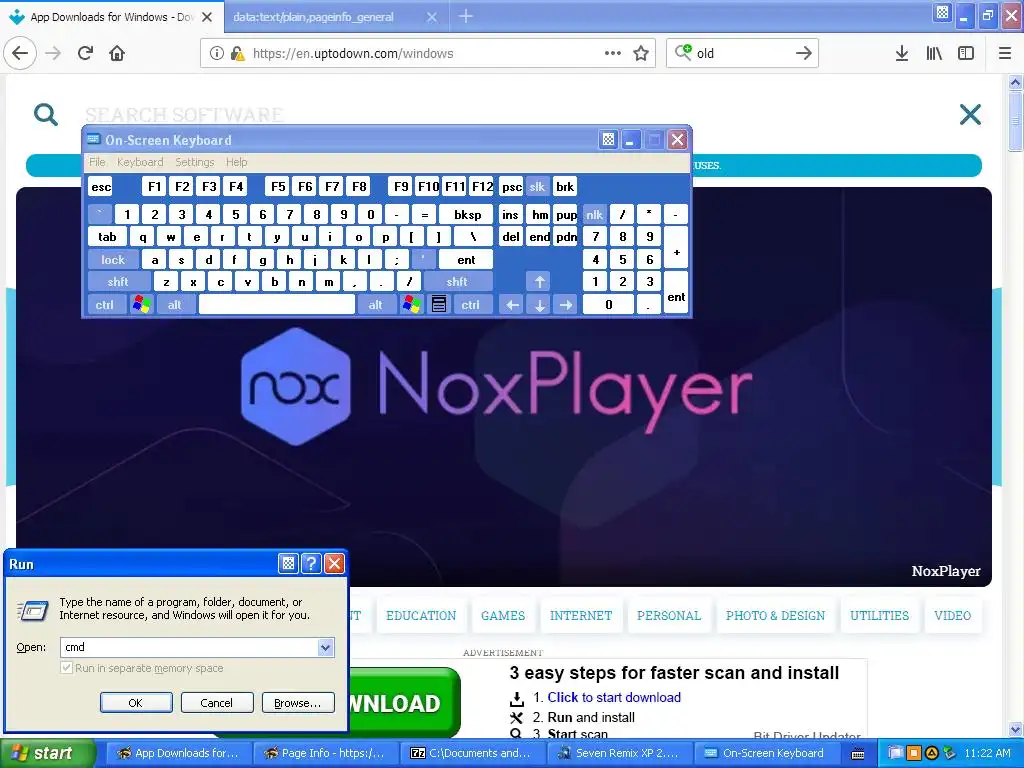This screenshot has width=1024, height=768.
Task: Open Seven Remix XP taskbar item
Action: coord(618,753)
